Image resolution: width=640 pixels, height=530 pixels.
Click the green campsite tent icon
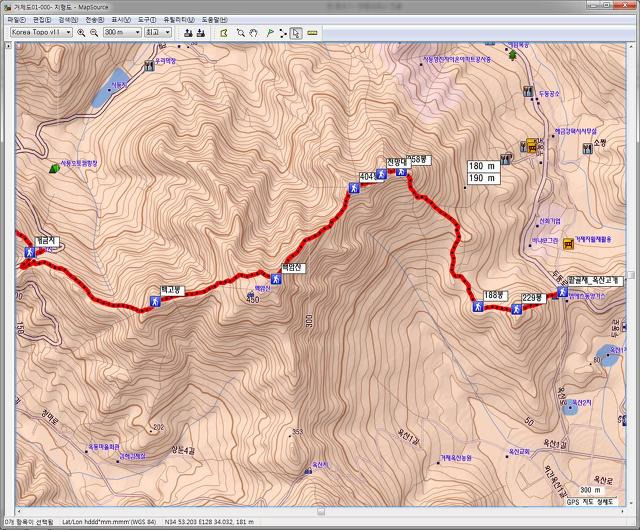[x=54, y=168]
